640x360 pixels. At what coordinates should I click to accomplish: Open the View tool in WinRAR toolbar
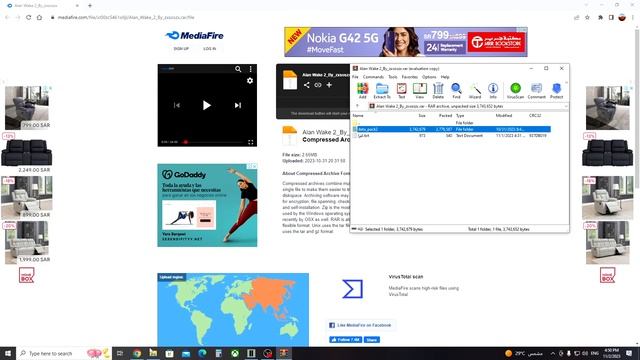[x=420, y=91]
